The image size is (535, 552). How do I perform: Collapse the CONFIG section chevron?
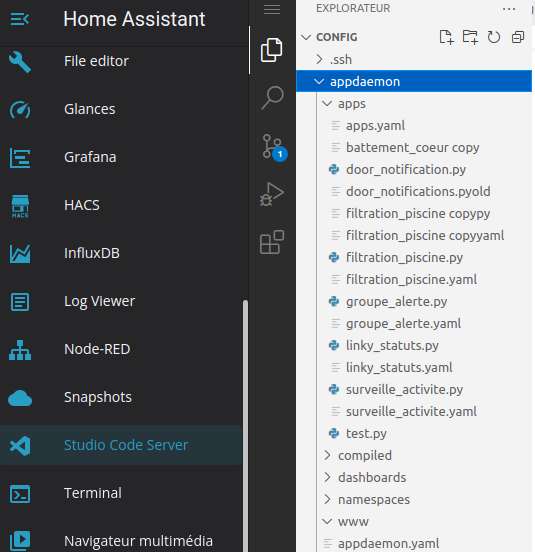click(306, 37)
